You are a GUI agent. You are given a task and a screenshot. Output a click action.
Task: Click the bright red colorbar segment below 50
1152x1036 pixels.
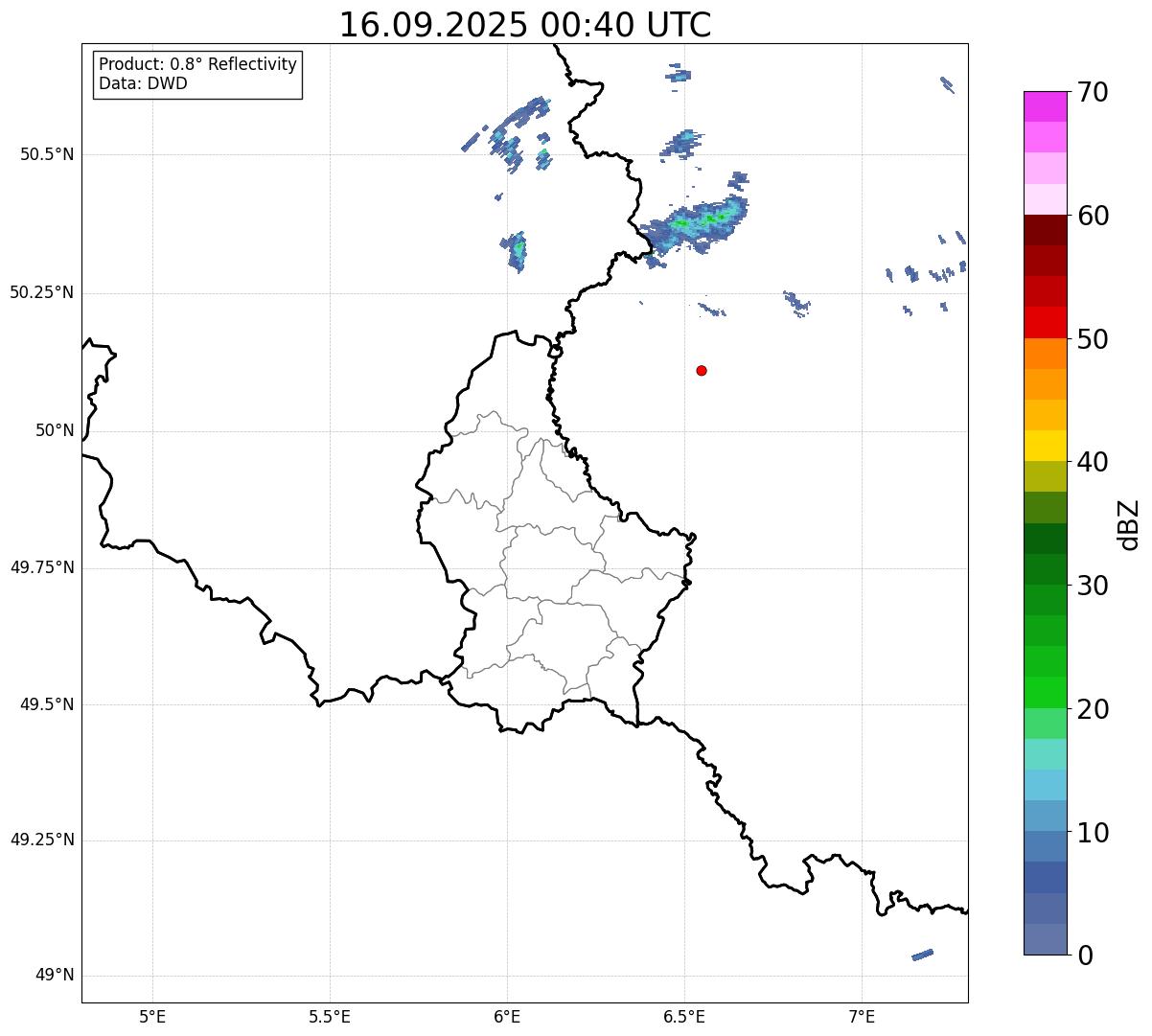click(x=1045, y=323)
